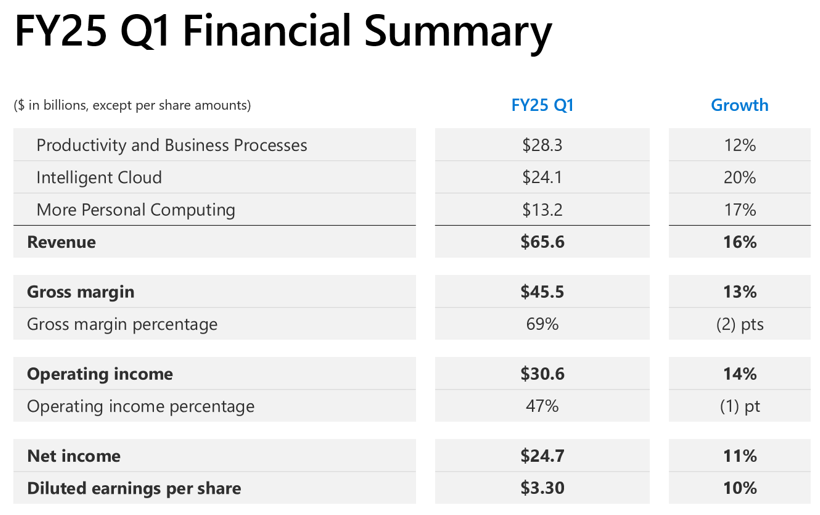Click the Gross margin percentage label
820x515 pixels.
pos(122,324)
